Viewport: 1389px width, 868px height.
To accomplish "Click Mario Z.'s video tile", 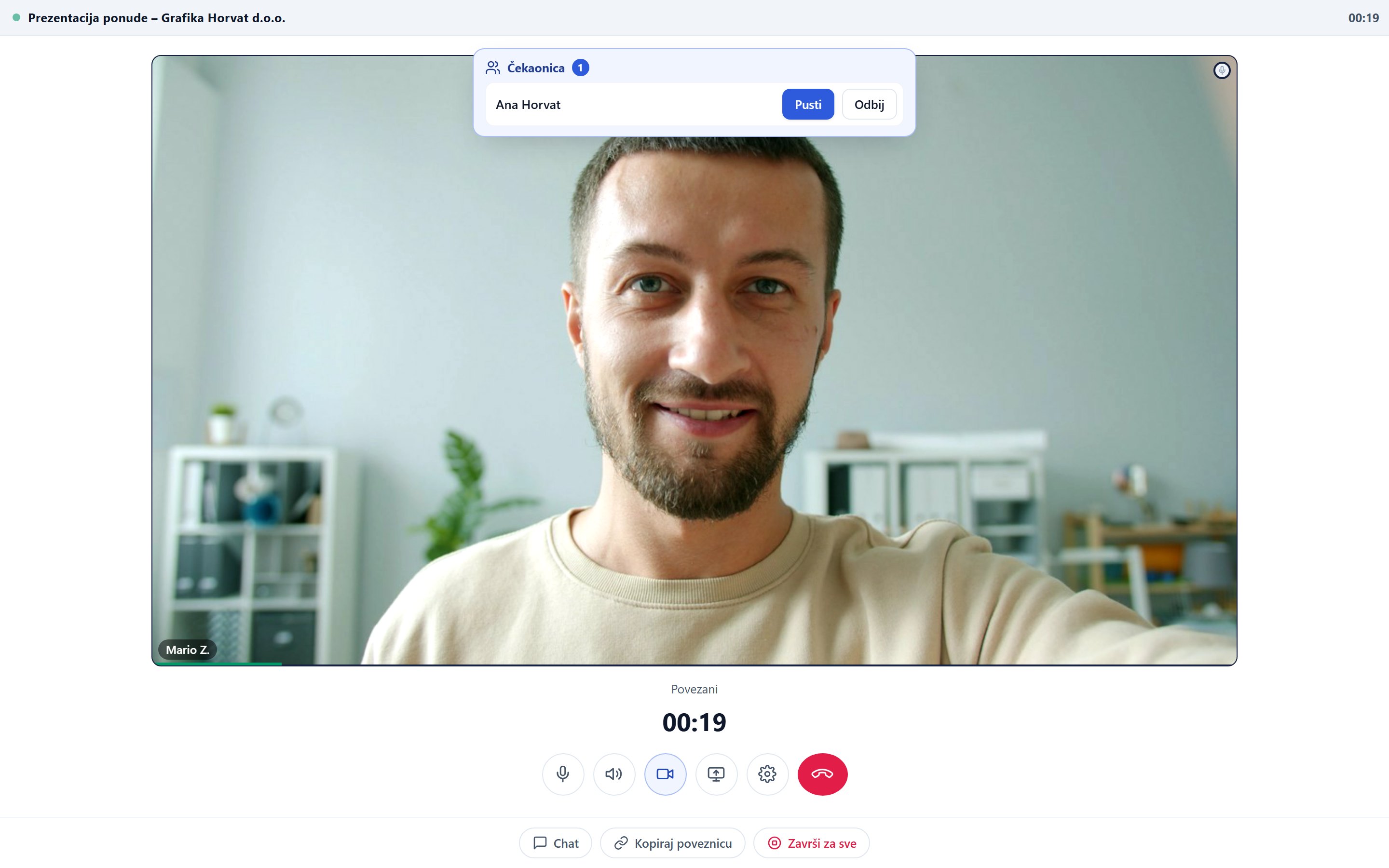I will tap(694, 361).
